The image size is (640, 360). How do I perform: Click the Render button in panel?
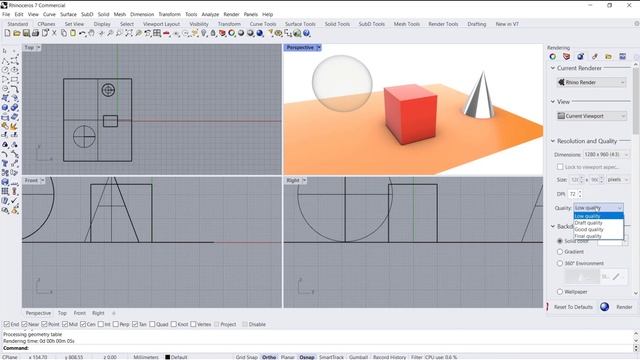click(x=624, y=307)
